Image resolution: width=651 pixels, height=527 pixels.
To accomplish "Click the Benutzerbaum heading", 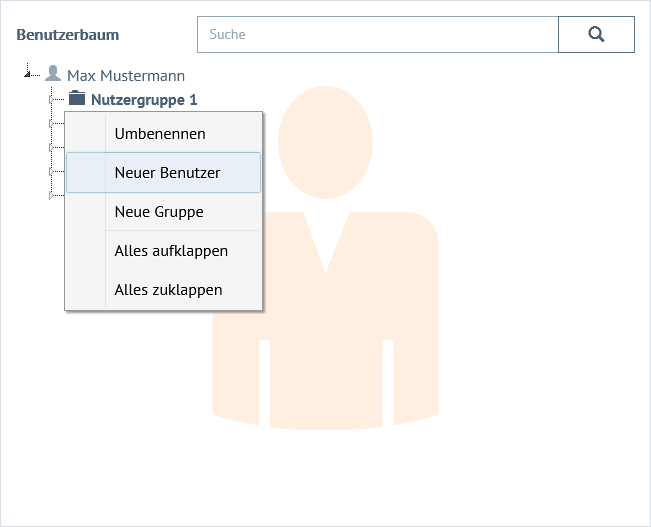I will tap(68, 34).
